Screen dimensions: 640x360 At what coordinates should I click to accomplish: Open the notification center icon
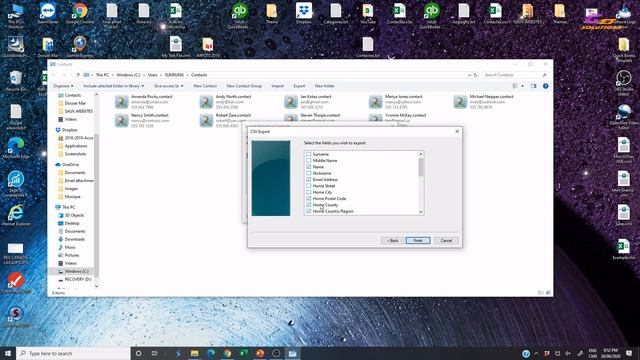point(629,353)
